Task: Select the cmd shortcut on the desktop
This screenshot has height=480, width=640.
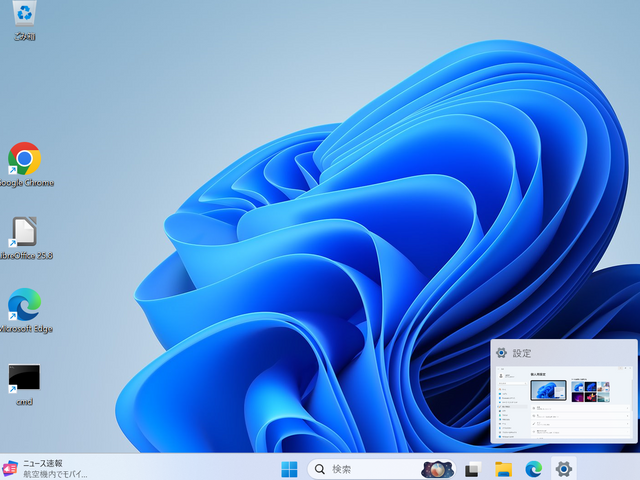Action: click(24, 378)
